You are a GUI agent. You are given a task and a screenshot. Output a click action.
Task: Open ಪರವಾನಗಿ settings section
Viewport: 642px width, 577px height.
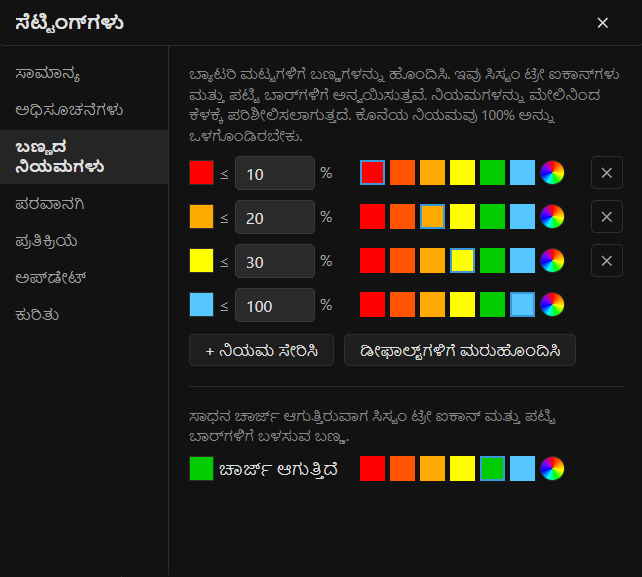pyautogui.click(x=84, y=204)
